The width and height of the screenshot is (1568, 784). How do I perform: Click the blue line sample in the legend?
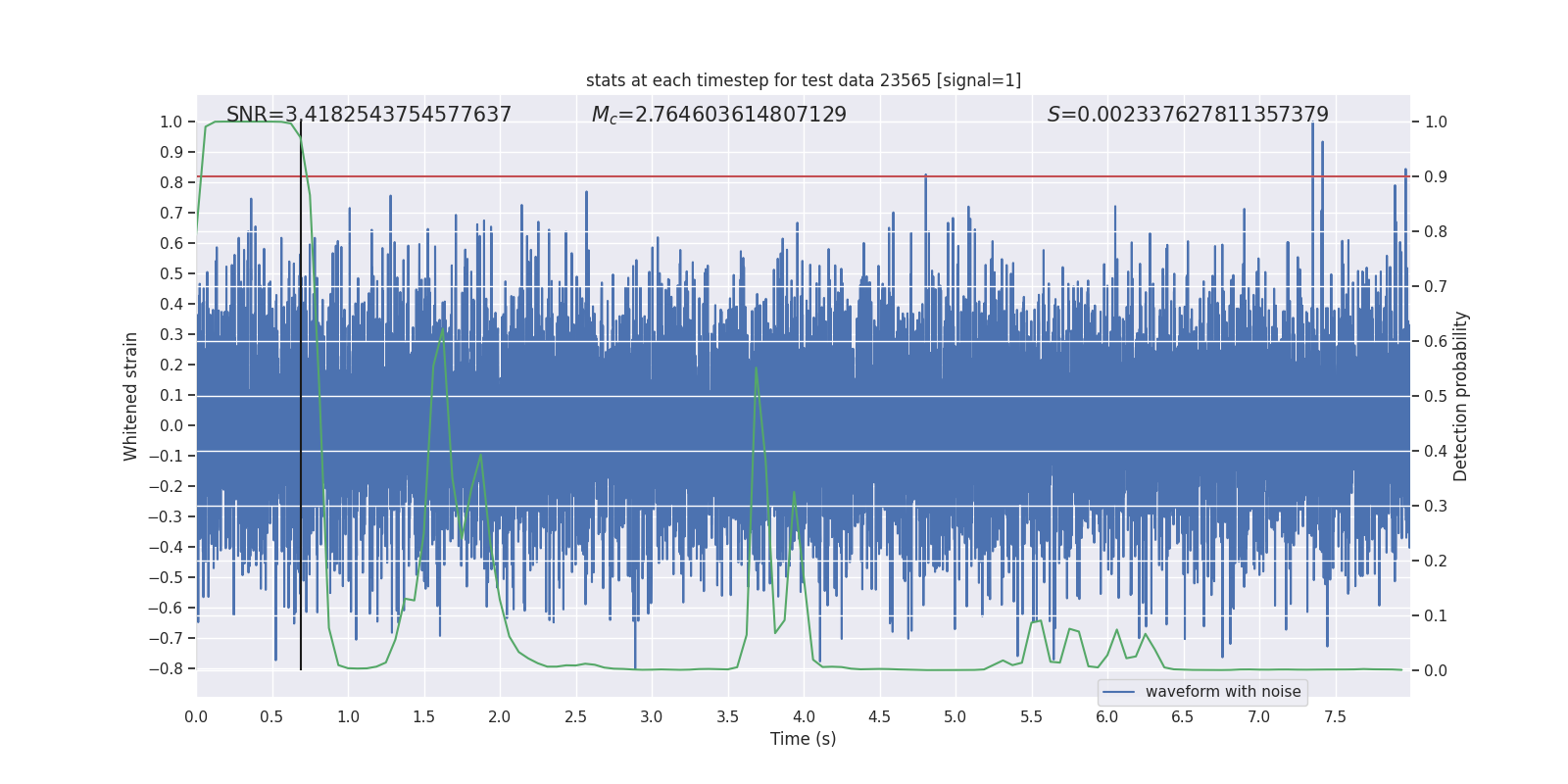point(1119,692)
